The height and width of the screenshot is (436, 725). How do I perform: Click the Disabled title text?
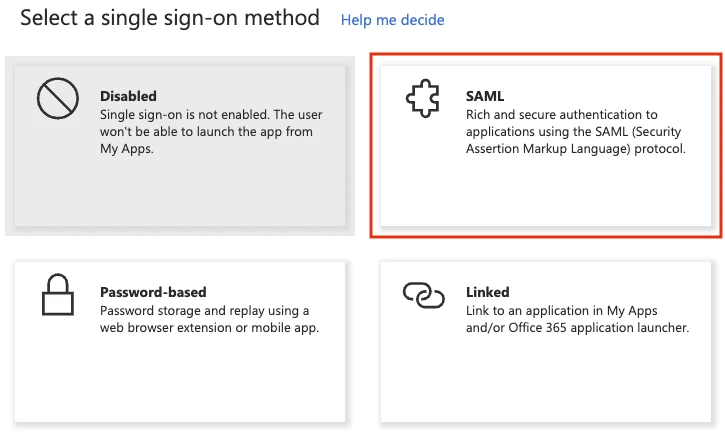128,96
